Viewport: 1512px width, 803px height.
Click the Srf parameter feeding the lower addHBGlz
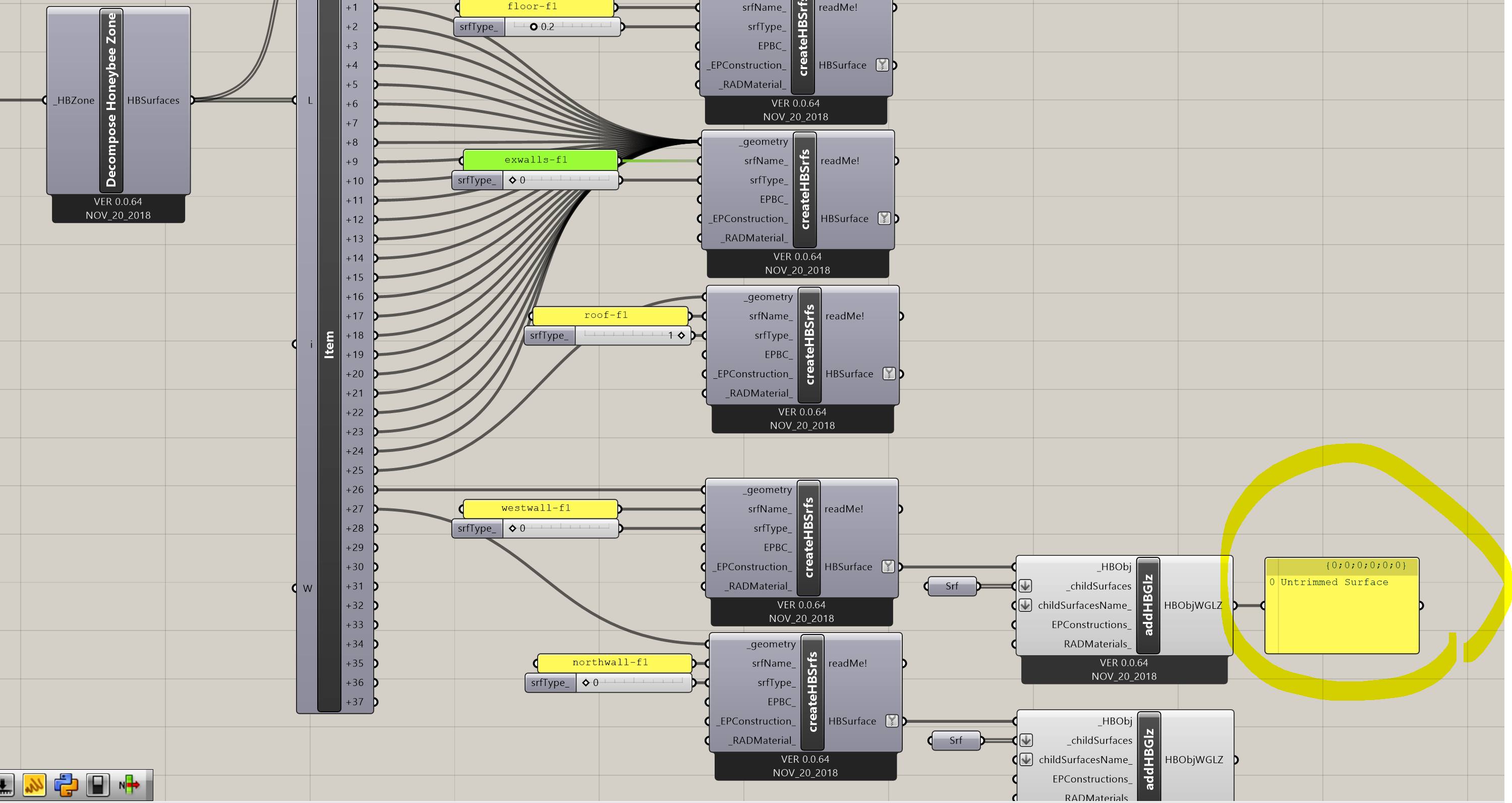(956, 740)
